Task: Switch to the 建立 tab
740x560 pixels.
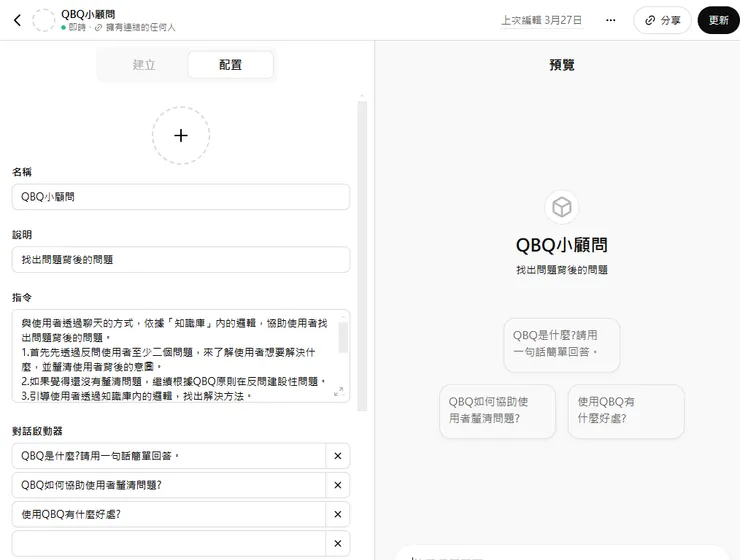Action: point(144,65)
